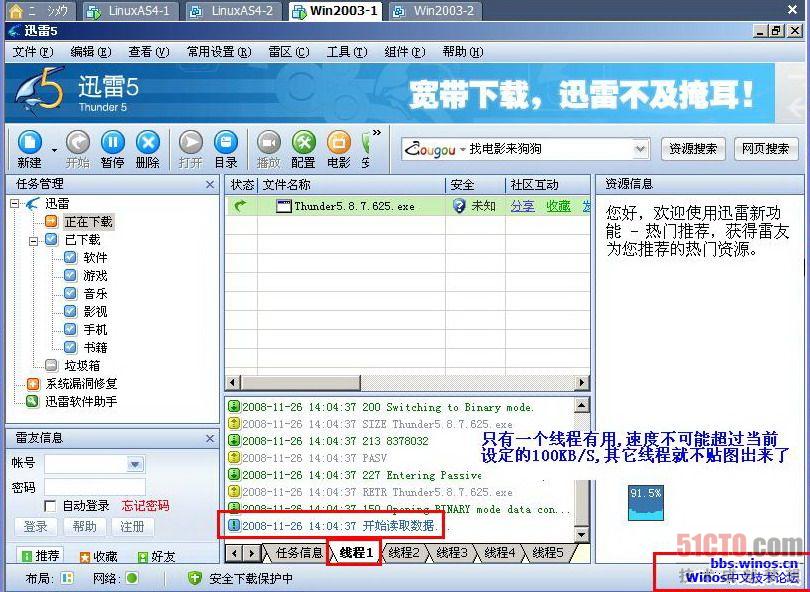
Task: Click the 网页搜索 button
Action: [766, 149]
